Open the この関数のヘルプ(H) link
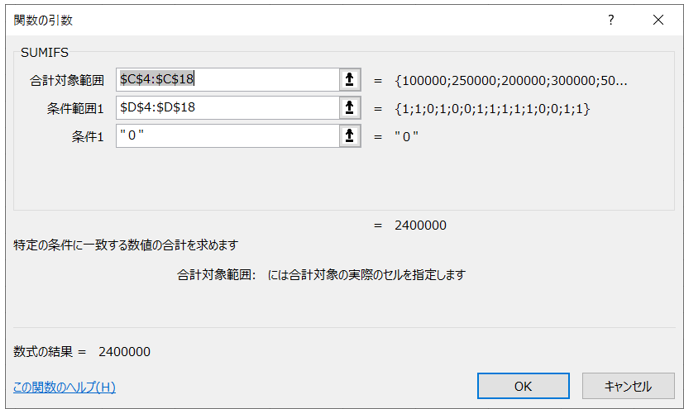 [64, 387]
